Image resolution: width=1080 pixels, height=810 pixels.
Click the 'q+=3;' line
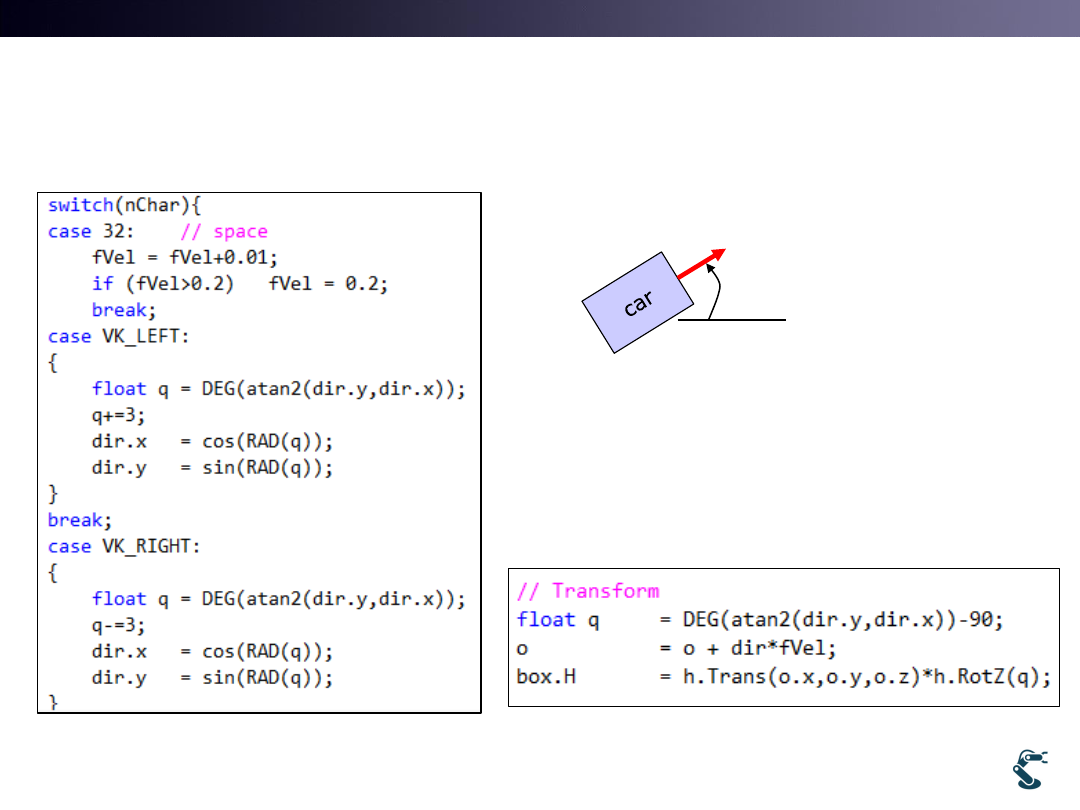click(x=118, y=414)
